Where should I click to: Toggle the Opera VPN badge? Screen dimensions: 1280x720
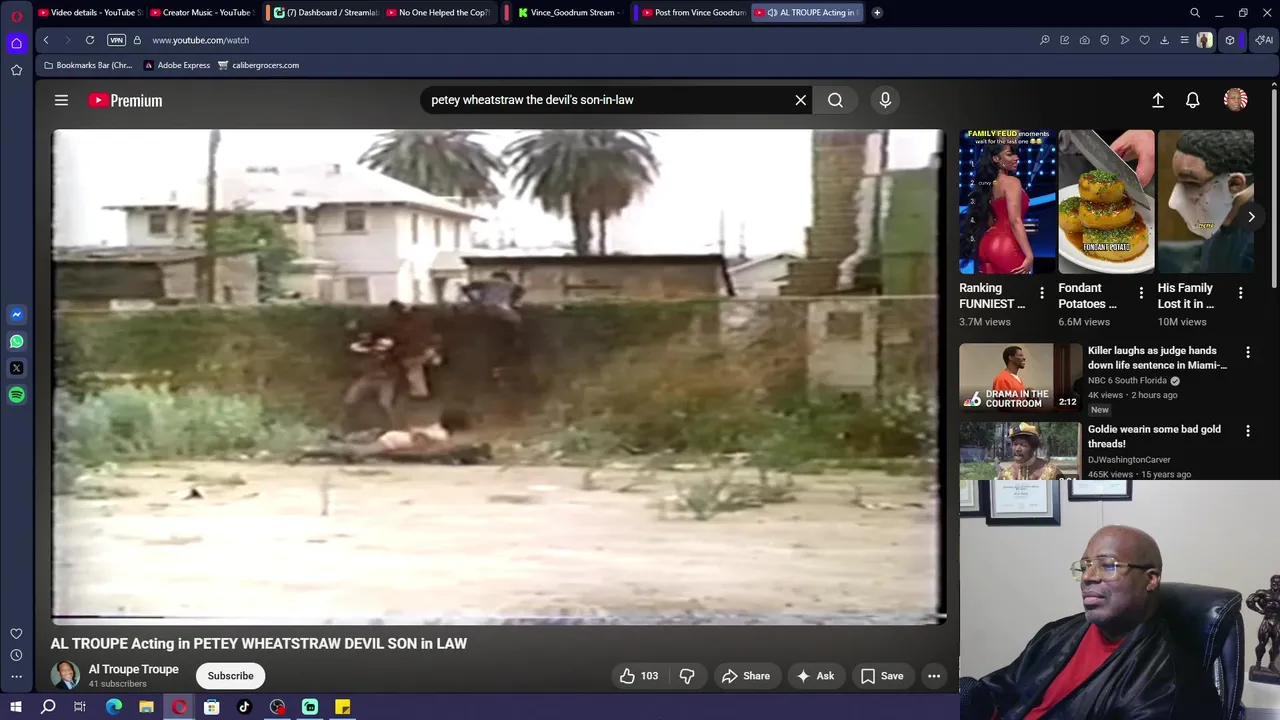(116, 40)
